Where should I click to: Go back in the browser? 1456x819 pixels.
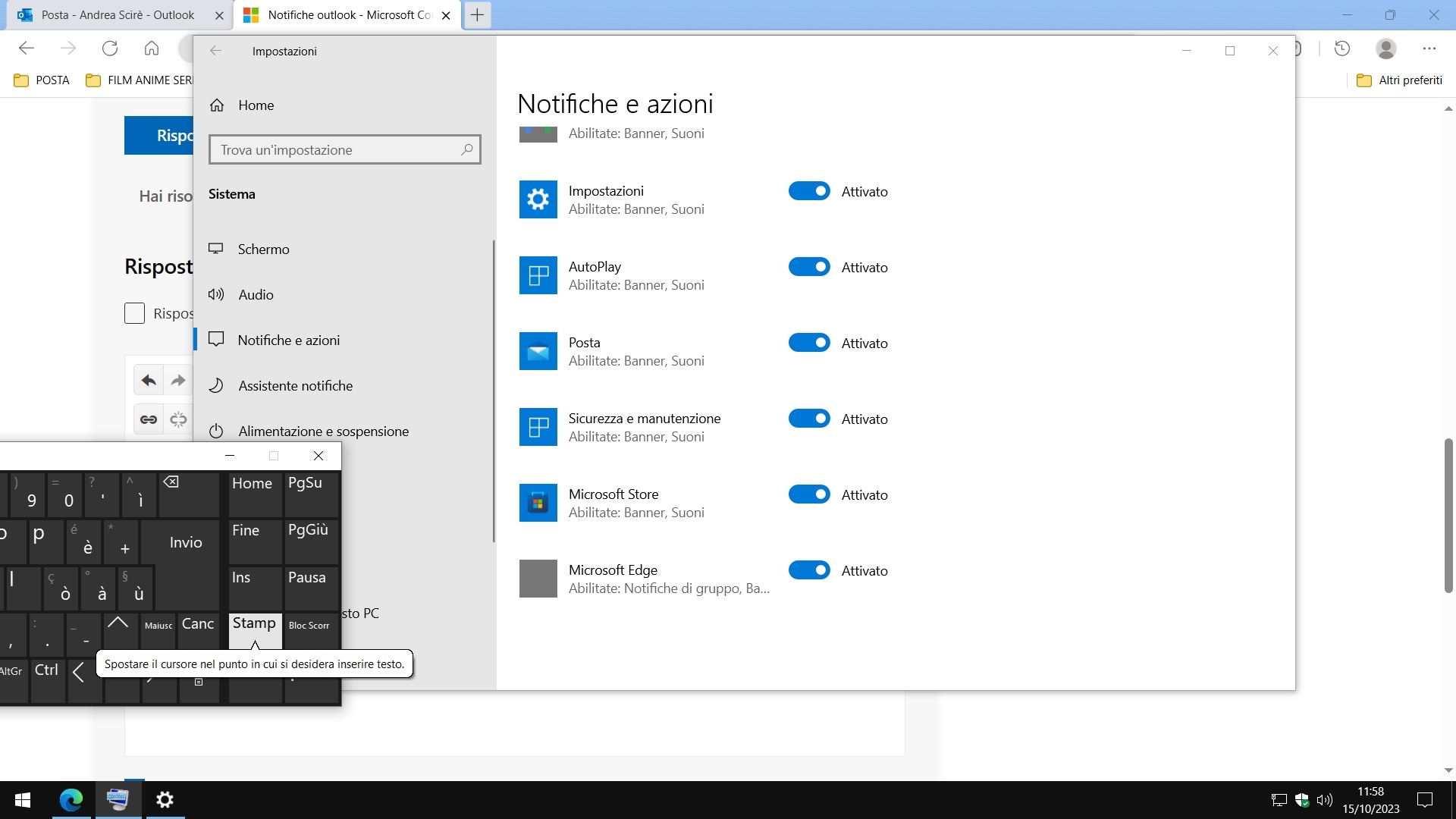click(27, 49)
